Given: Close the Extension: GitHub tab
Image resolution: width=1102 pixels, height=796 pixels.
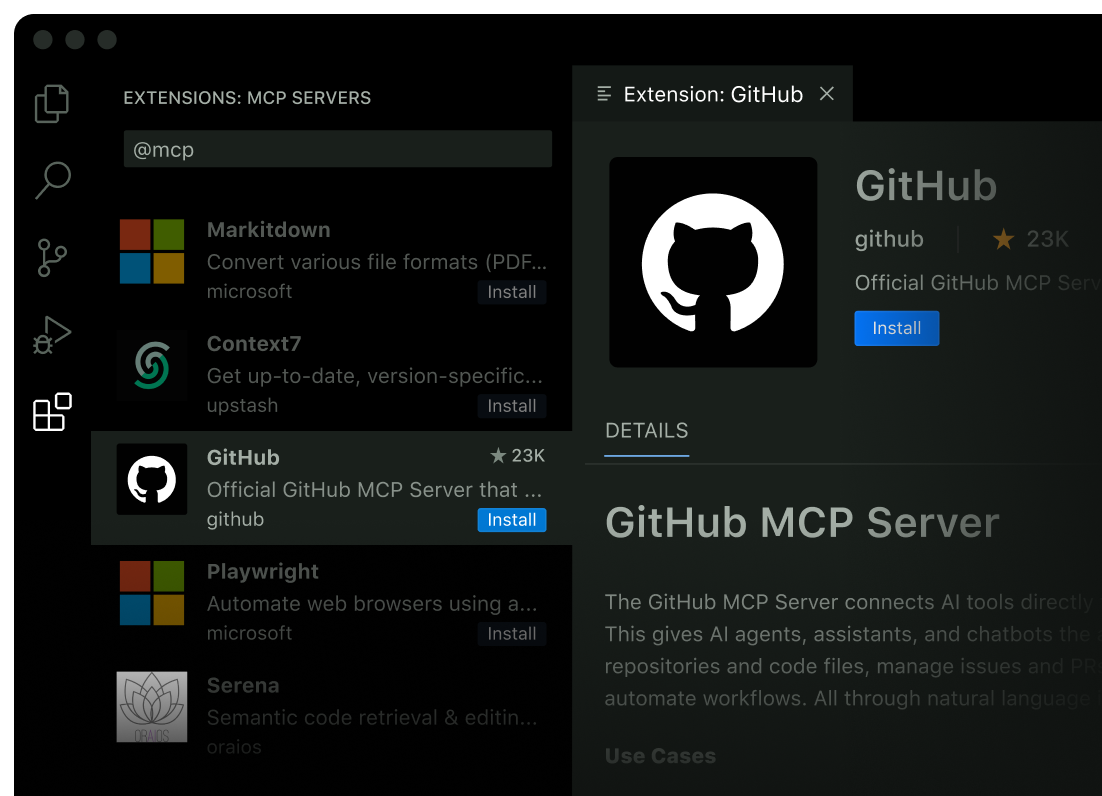Looking at the screenshot, I should pyautogui.click(x=827, y=93).
